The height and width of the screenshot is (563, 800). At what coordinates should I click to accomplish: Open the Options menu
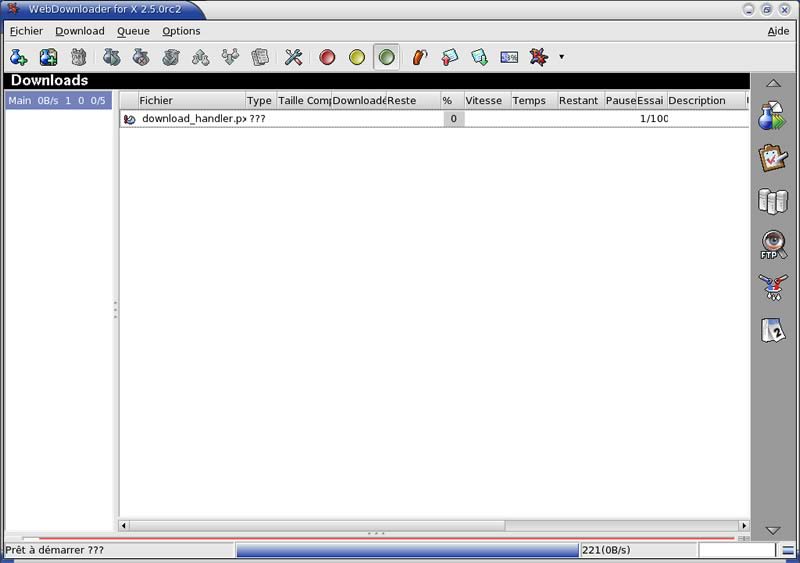(181, 31)
